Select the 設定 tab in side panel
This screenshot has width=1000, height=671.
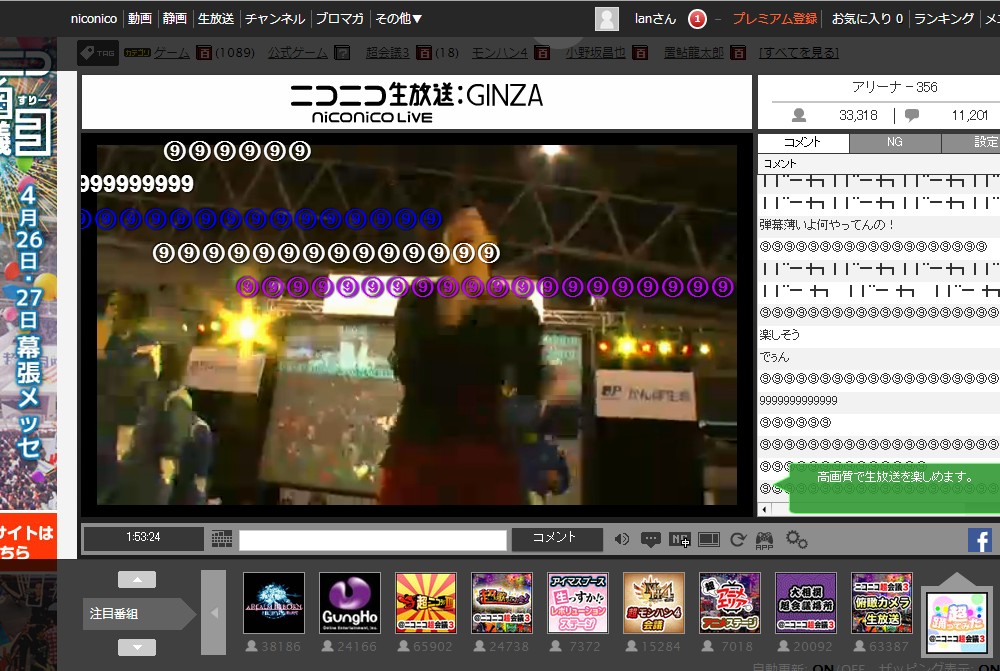point(971,142)
